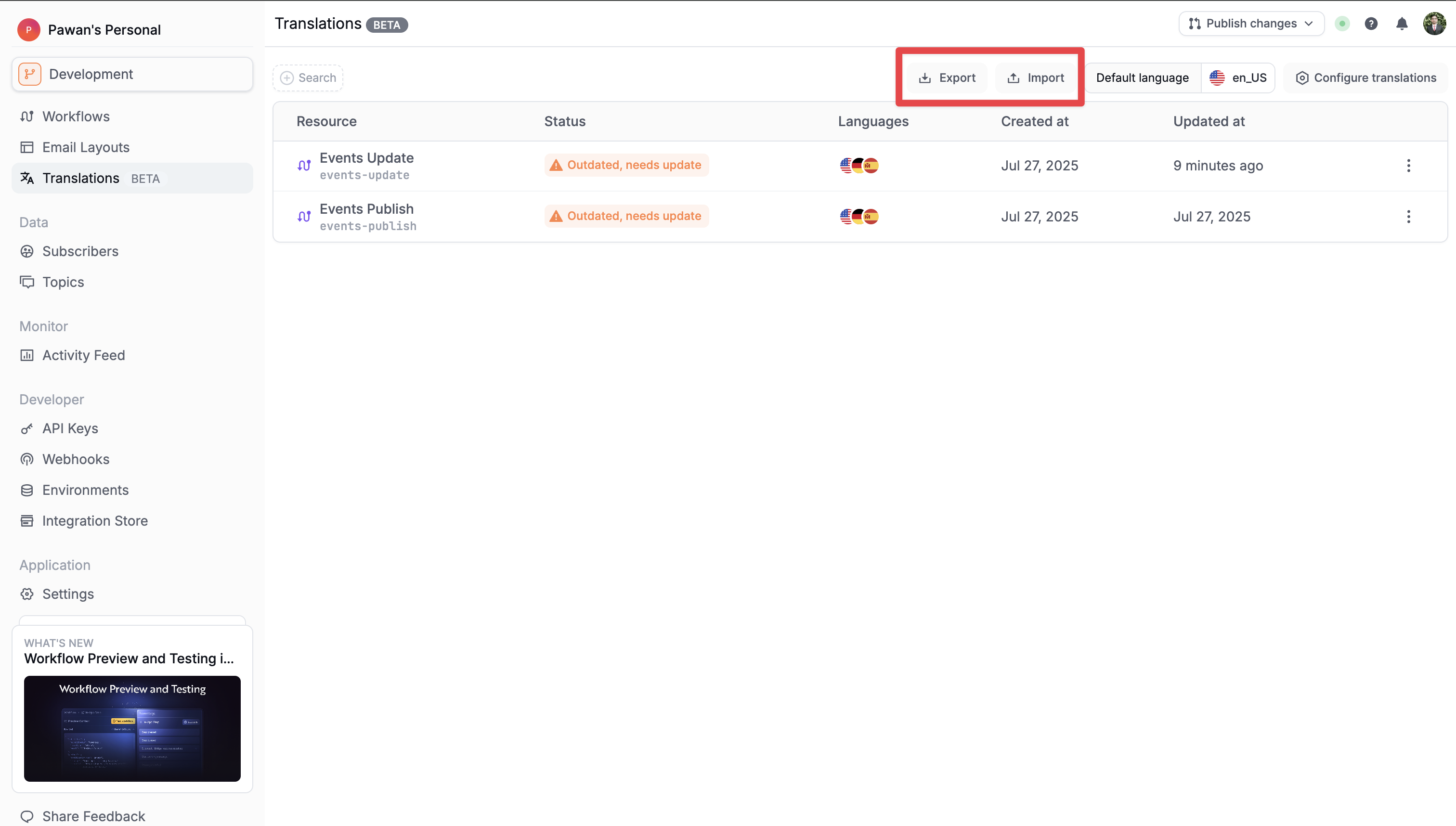Switch to the Translations tab

pyautogui.click(x=82, y=178)
